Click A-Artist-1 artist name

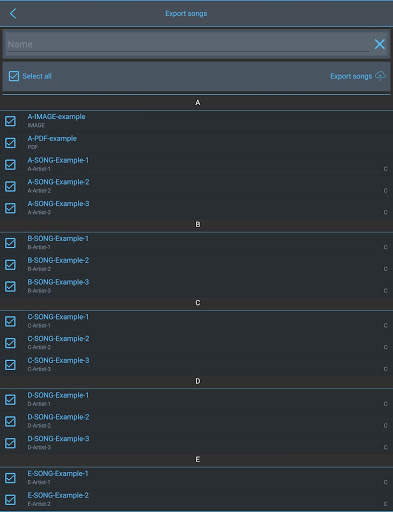(39, 169)
